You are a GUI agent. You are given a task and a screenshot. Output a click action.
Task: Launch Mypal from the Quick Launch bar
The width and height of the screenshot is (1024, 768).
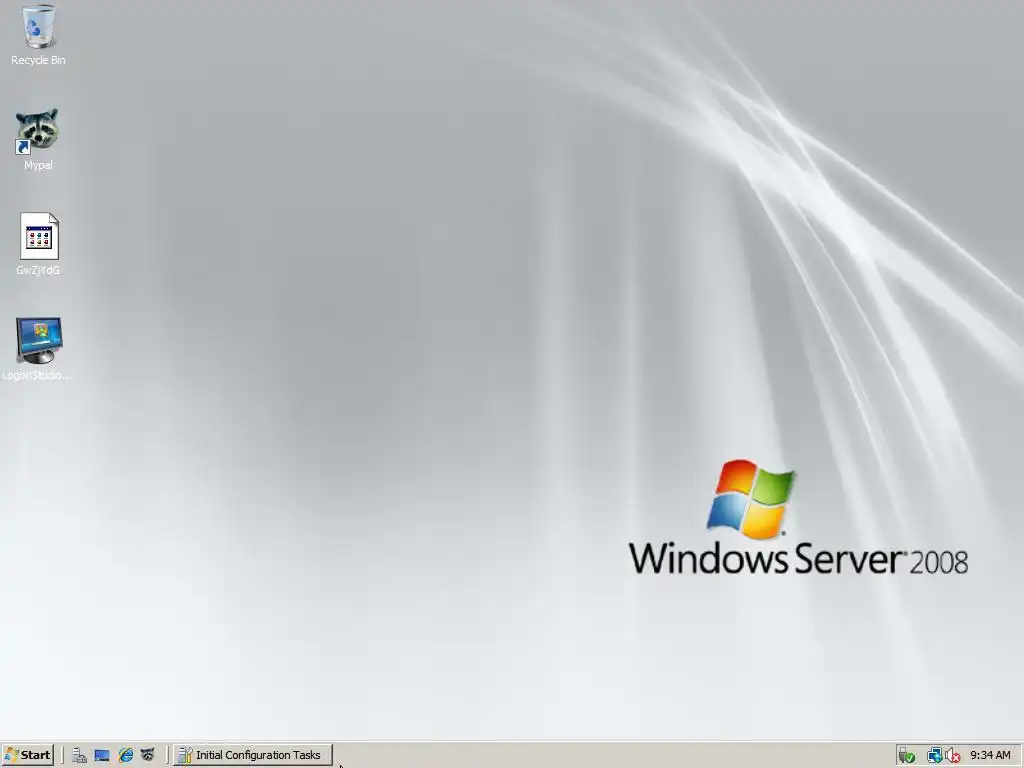click(148, 756)
